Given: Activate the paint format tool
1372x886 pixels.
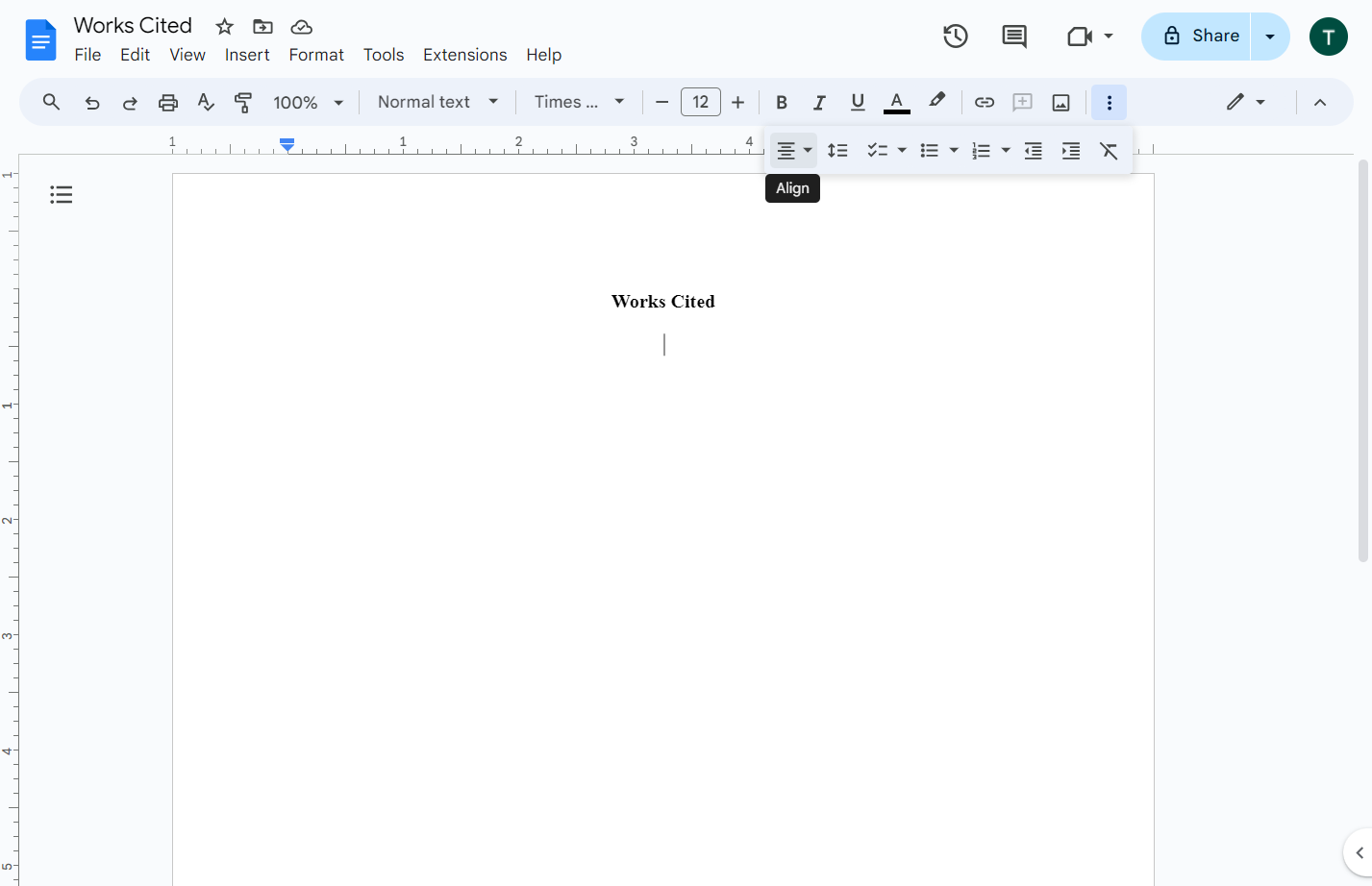Looking at the screenshot, I should [243, 103].
